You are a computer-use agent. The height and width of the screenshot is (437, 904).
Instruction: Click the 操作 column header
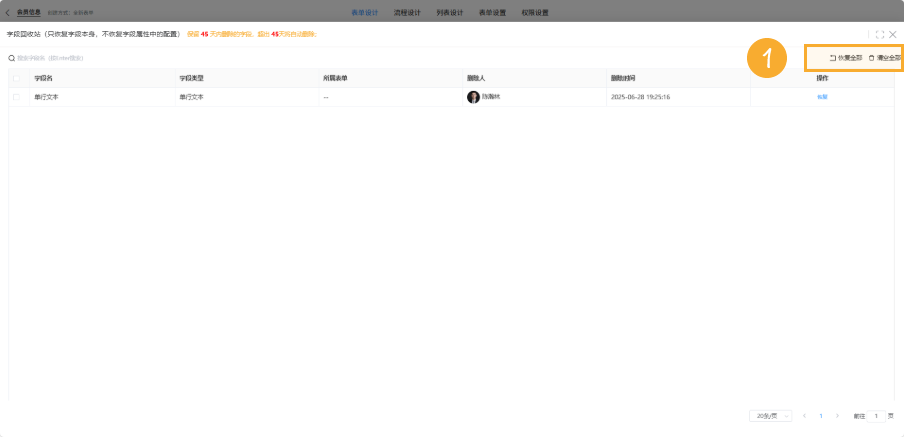(822, 78)
